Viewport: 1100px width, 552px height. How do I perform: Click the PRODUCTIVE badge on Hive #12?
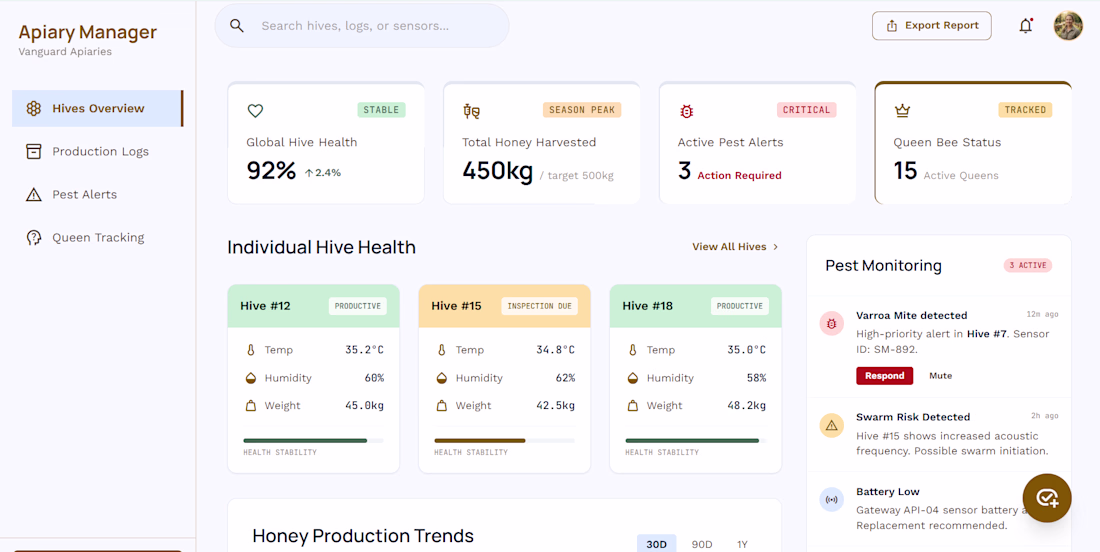click(358, 307)
